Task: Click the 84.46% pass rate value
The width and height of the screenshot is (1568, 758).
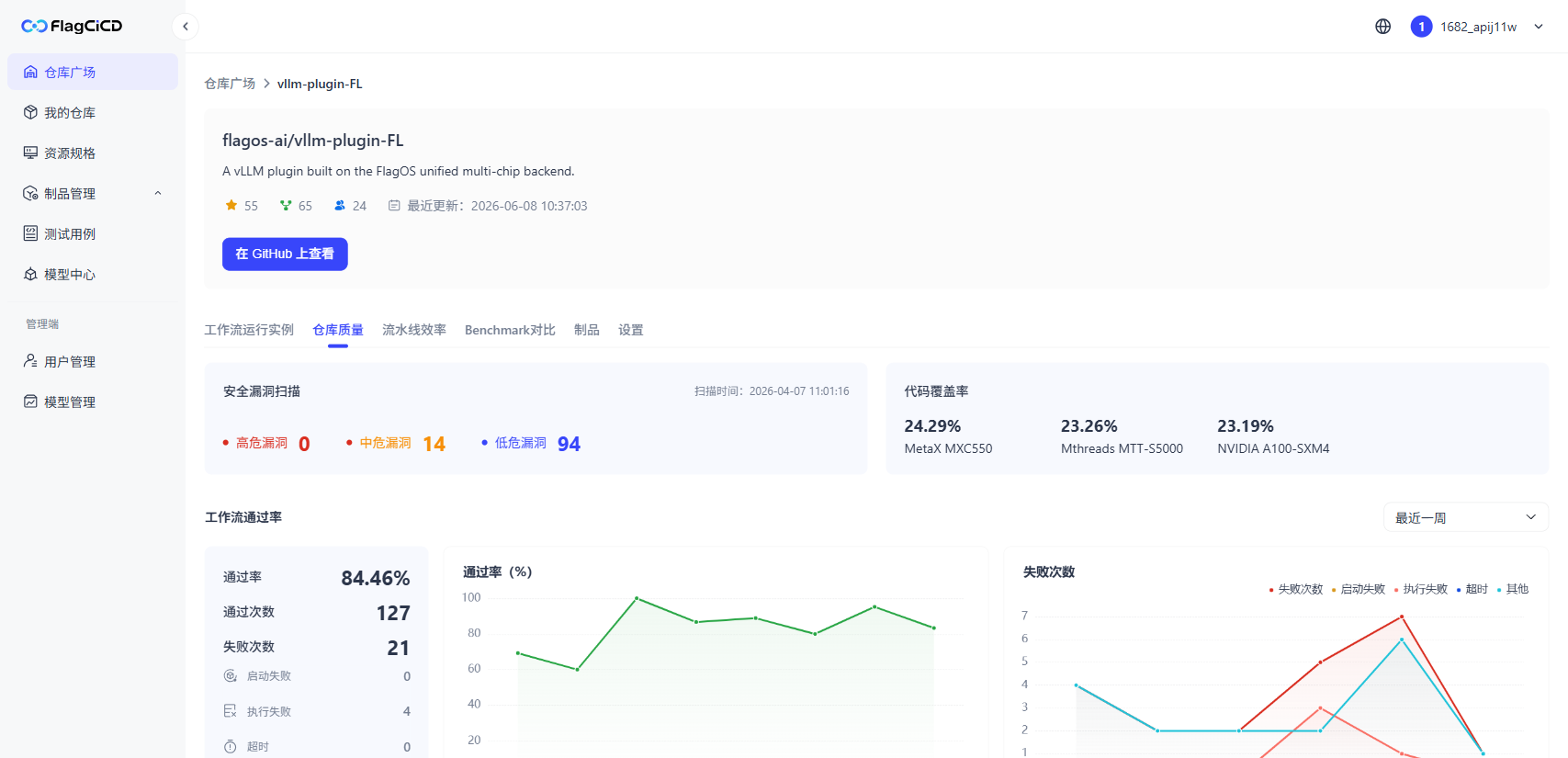Action: pos(376,578)
